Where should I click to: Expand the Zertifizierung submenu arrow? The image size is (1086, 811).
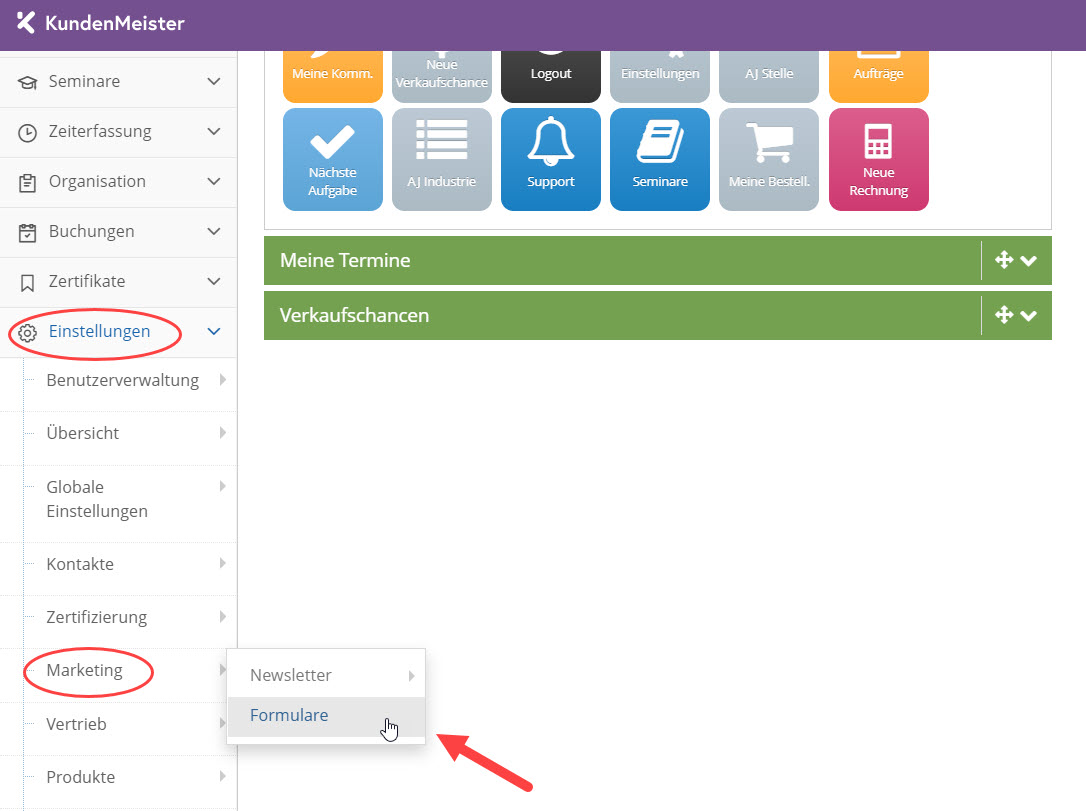[222, 616]
